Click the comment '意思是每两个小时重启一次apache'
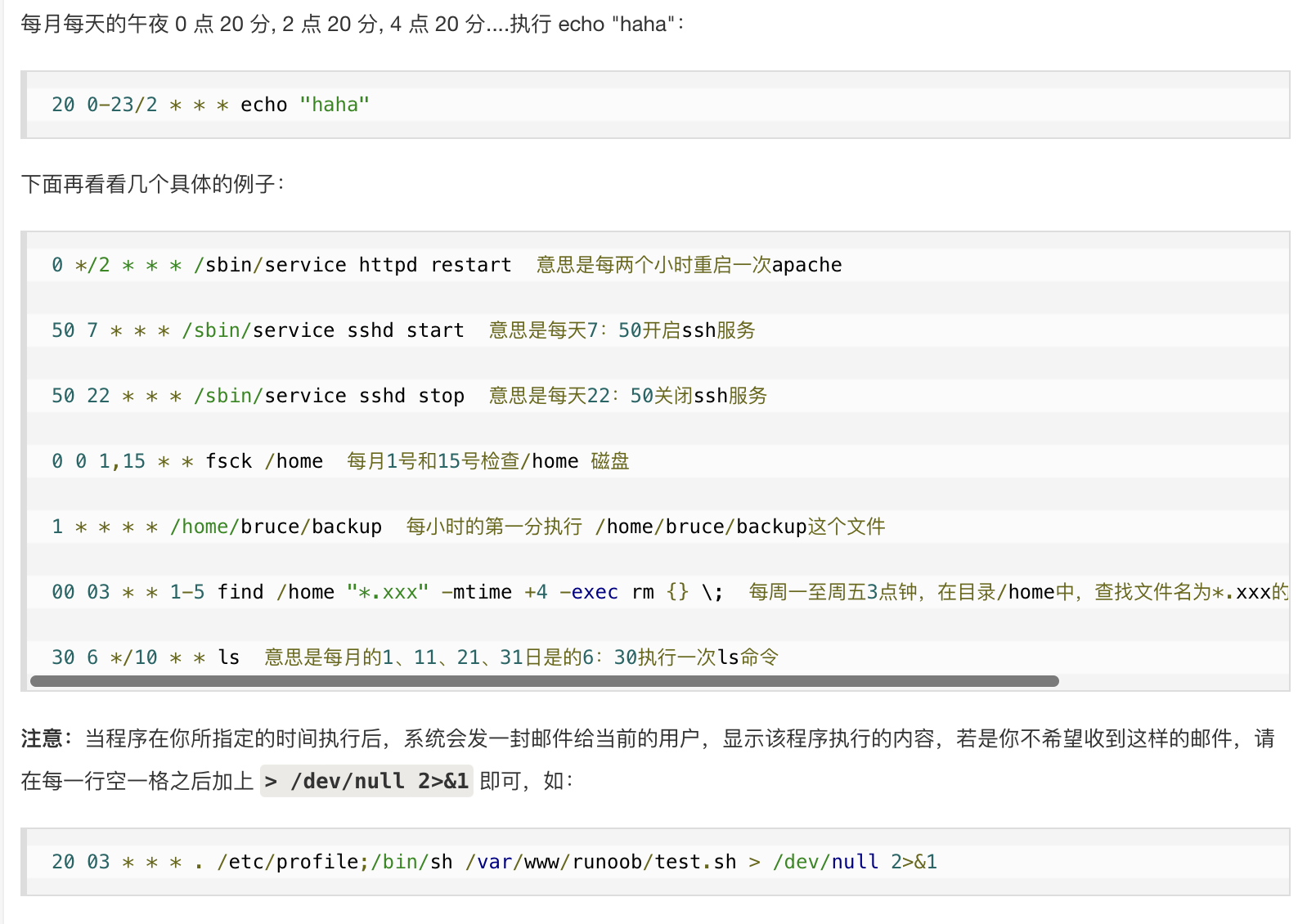The height and width of the screenshot is (924, 1307). [x=689, y=265]
